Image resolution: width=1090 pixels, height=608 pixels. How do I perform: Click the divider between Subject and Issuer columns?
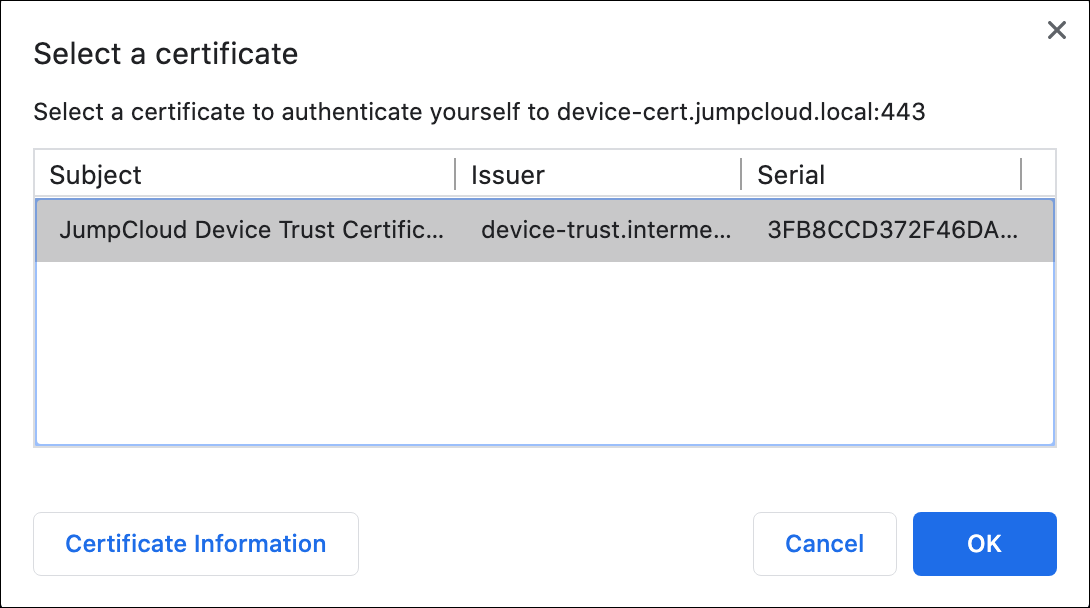tap(456, 174)
